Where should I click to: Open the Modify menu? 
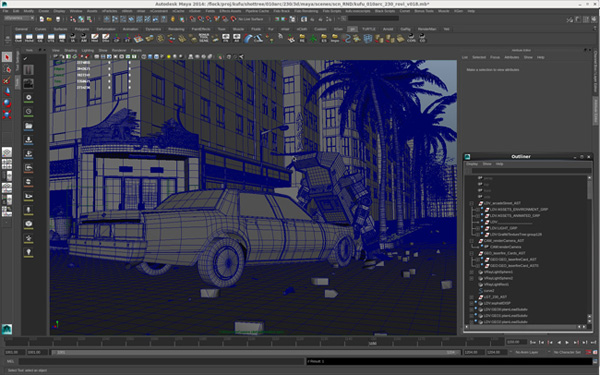coord(29,11)
